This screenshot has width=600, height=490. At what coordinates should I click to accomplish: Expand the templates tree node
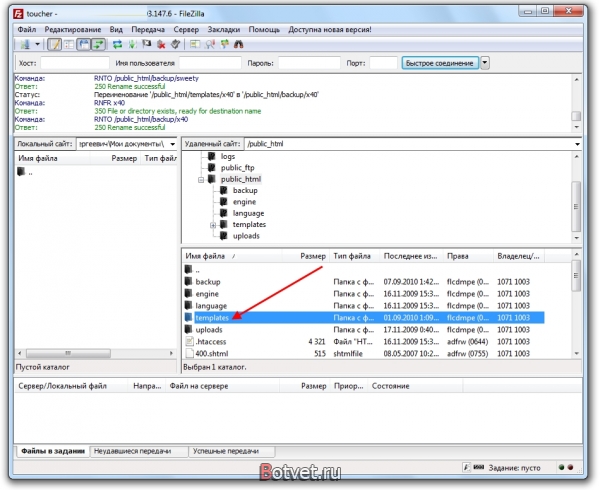click(x=213, y=225)
